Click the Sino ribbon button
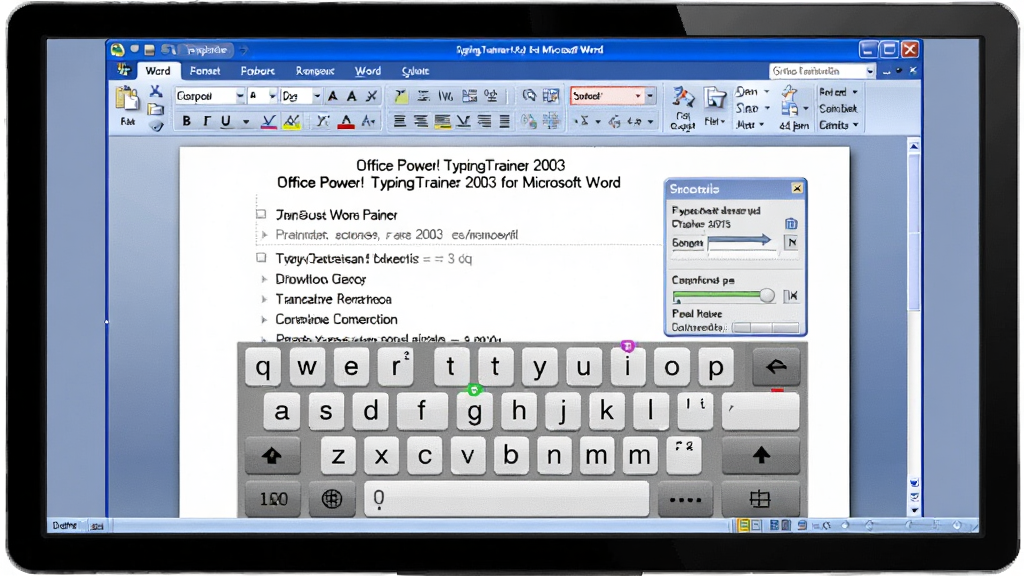This screenshot has height=576, width=1024. [752, 108]
